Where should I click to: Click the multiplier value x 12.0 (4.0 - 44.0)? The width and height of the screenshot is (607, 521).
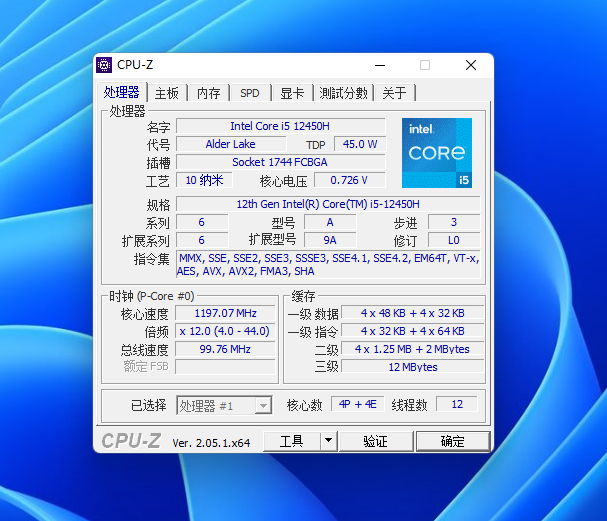[225, 331]
